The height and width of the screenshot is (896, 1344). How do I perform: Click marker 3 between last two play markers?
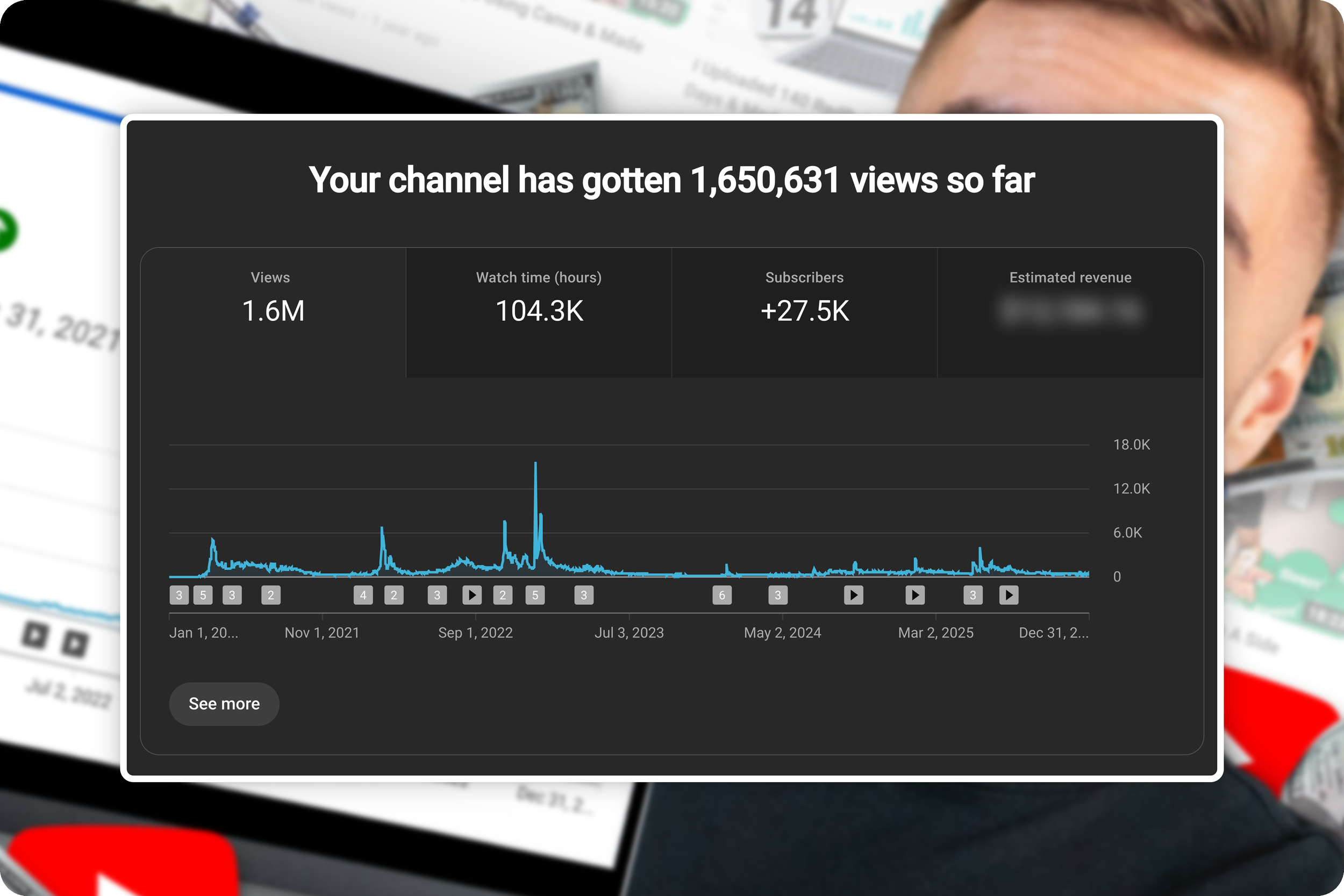[x=973, y=596]
